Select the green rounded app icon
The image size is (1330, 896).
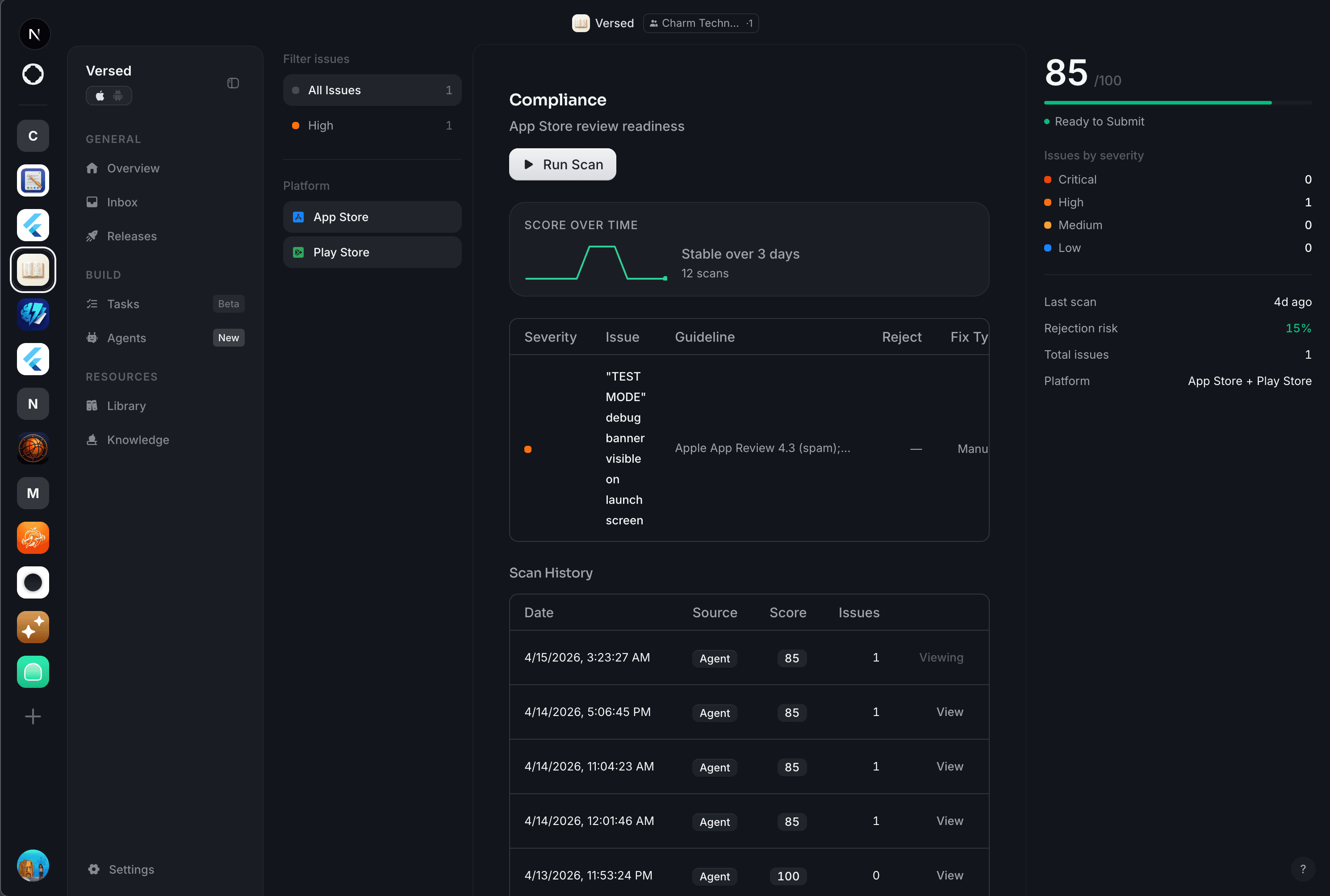[x=33, y=671]
